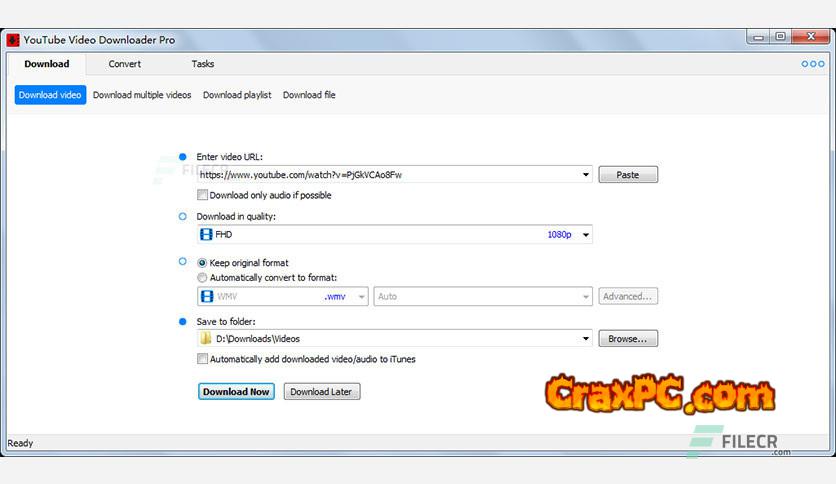Screen dimensions: 836x484
Task: Select Download video mode
Action: tap(50, 95)
